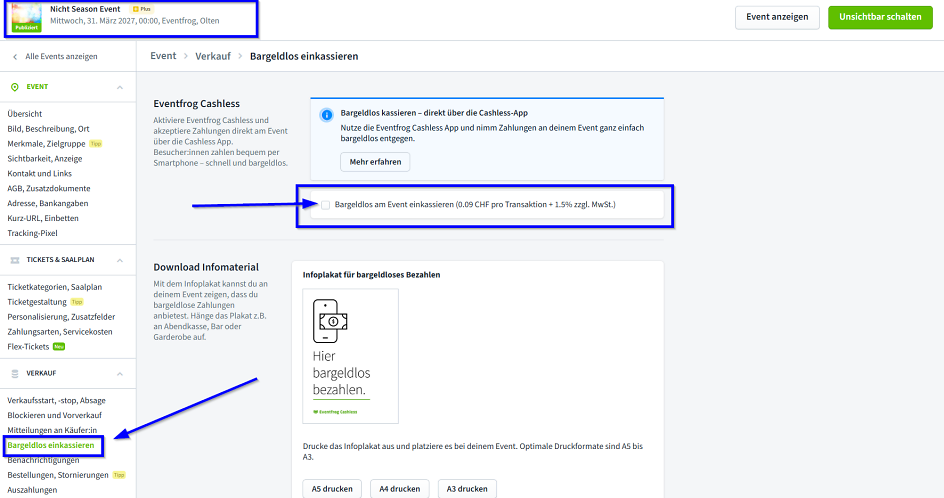Collapse the TICKETS & SAALPLAN section
This screenshot has width=944, height=498.
click(120, 260)
